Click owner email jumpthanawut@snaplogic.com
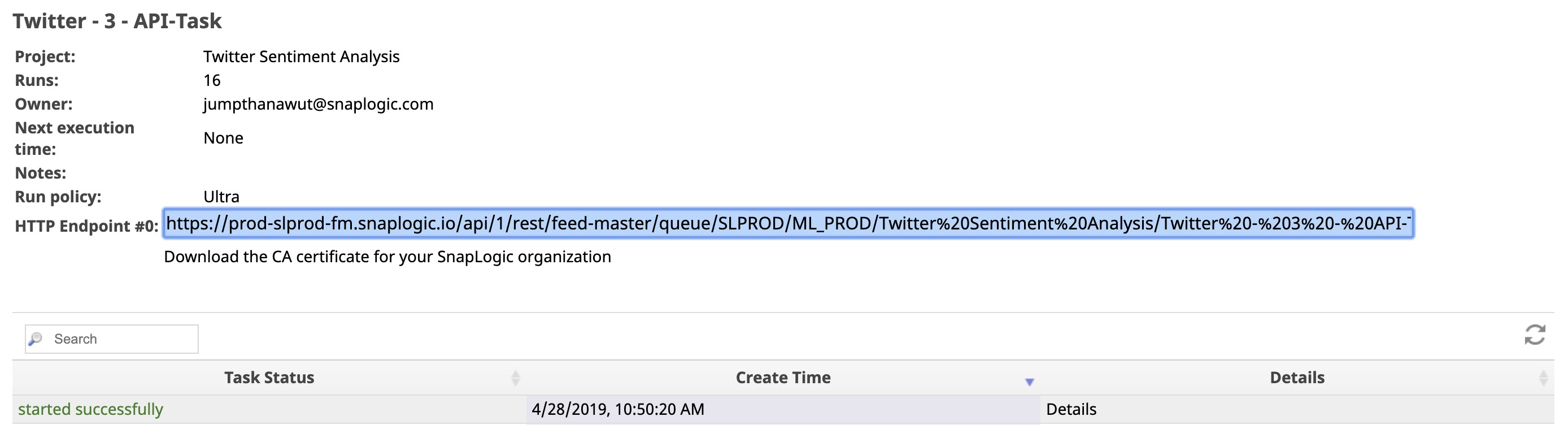Image resolution: width=1568 pixels, height=425 pixels. (319, 104)
